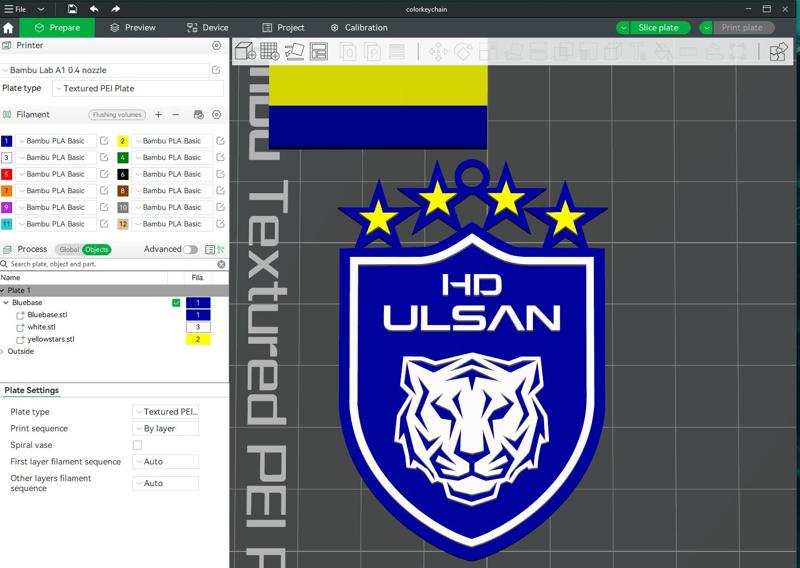
Task: Edit preset for filament 2
Action: tap(220, 141)
